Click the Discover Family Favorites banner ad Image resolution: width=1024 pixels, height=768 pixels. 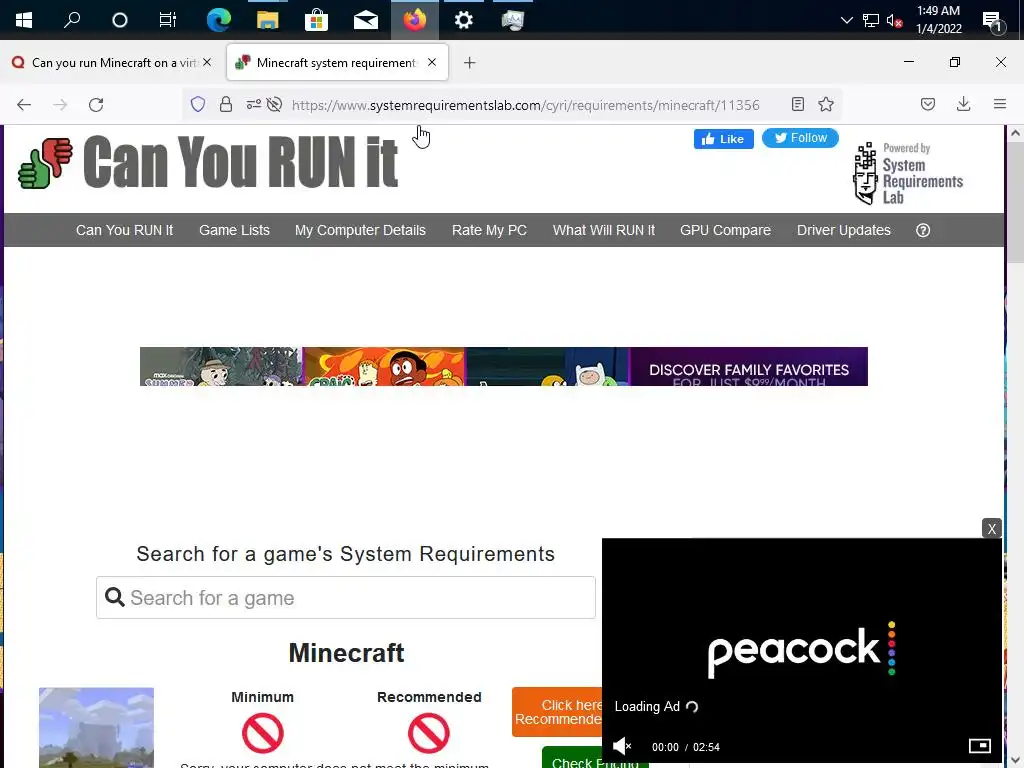(x=504, y=366)
